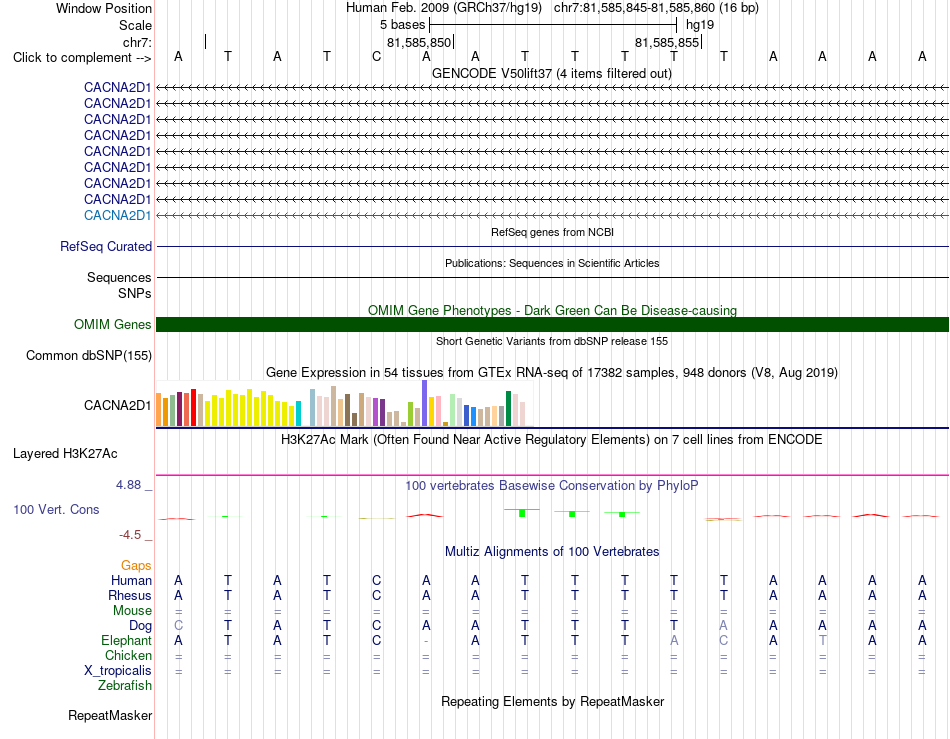Open 'Publications: Sequences in Scientific Articles' title
The height and width of the screenshot is (739, 950).
coord(552,263)
